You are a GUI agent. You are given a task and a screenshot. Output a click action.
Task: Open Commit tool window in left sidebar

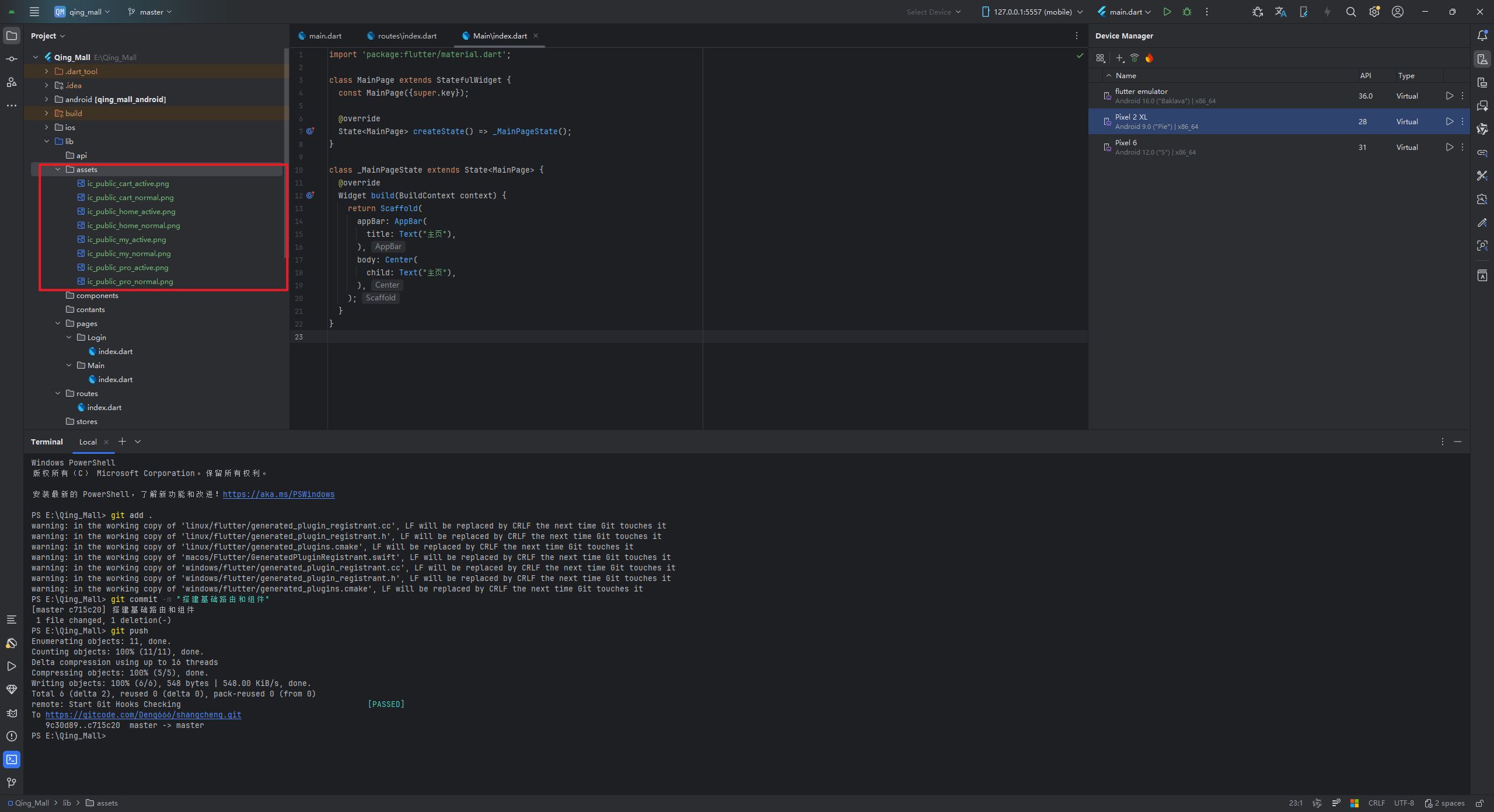click(12, 59)
